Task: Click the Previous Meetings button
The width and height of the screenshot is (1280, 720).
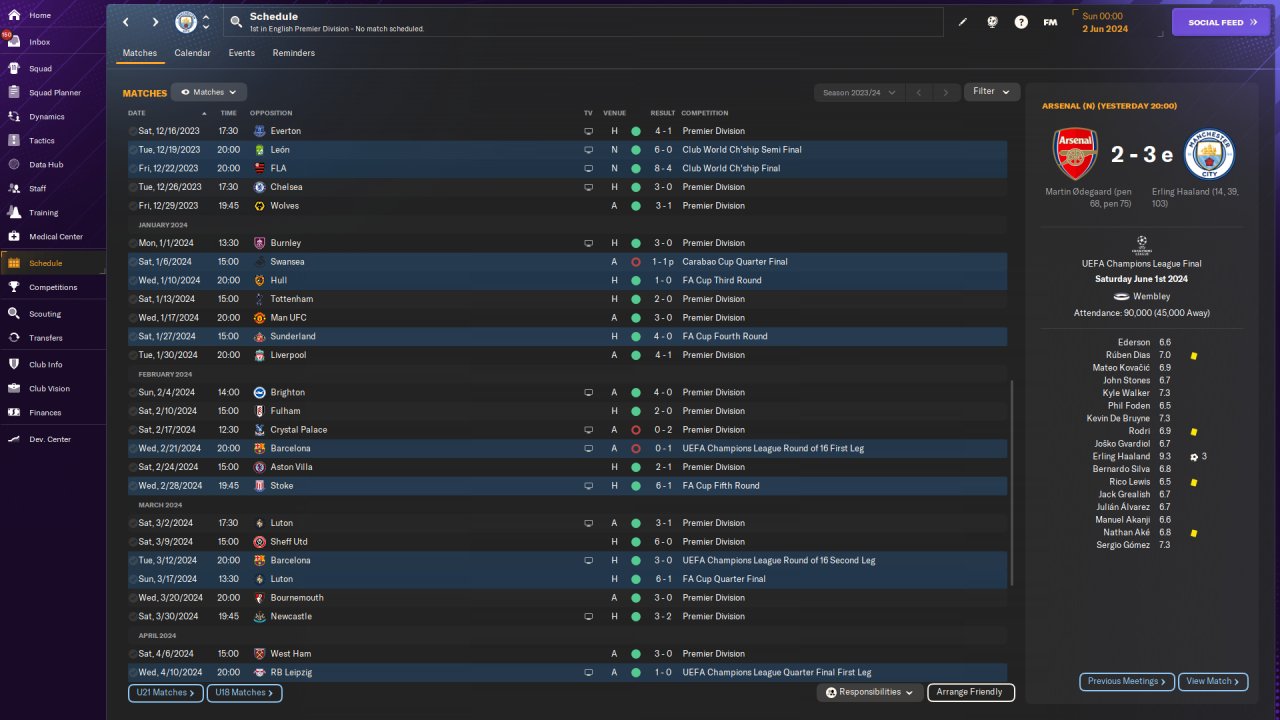Action: tap(1127, 682)
